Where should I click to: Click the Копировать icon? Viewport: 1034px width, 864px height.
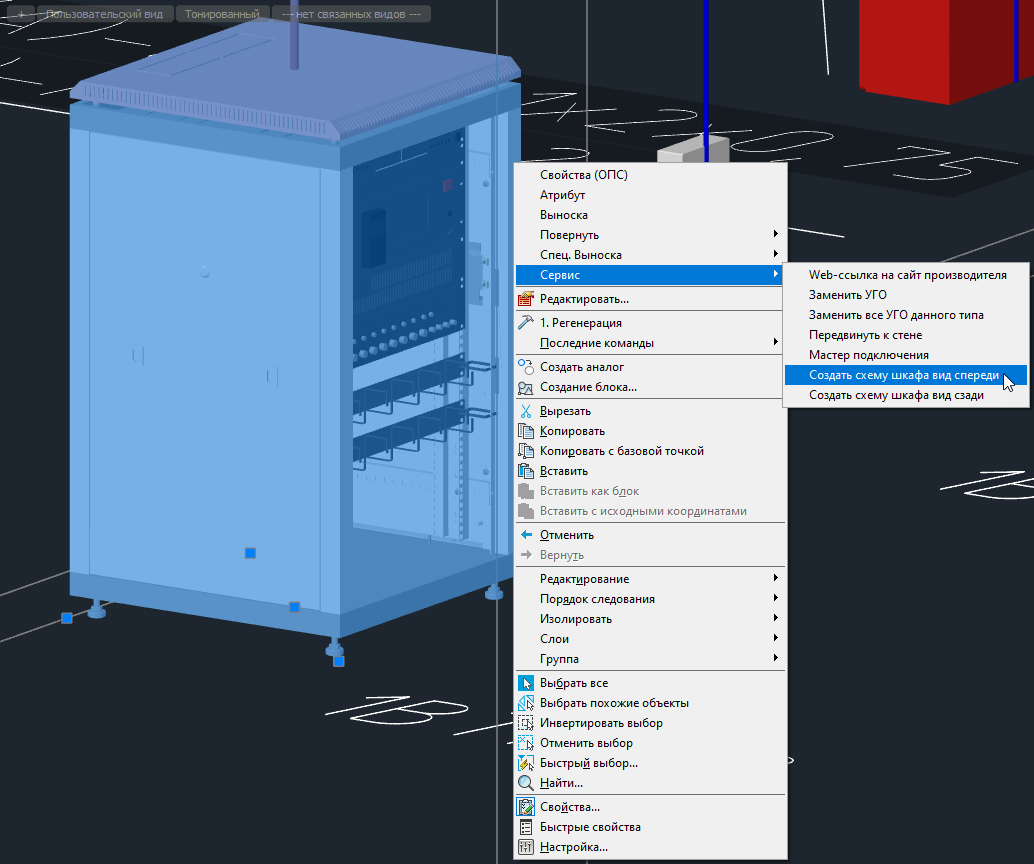coord(527,431)
